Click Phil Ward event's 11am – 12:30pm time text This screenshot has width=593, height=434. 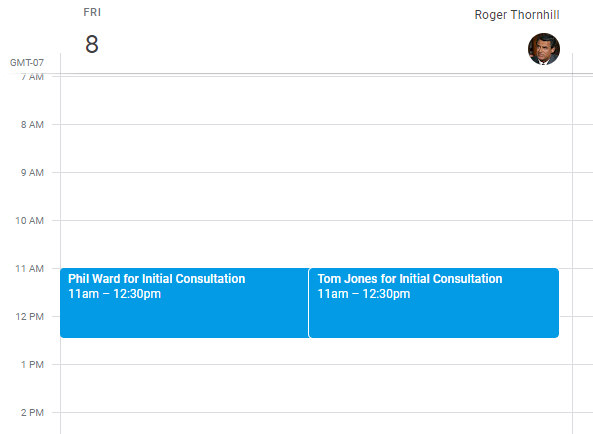click(114, 294)
